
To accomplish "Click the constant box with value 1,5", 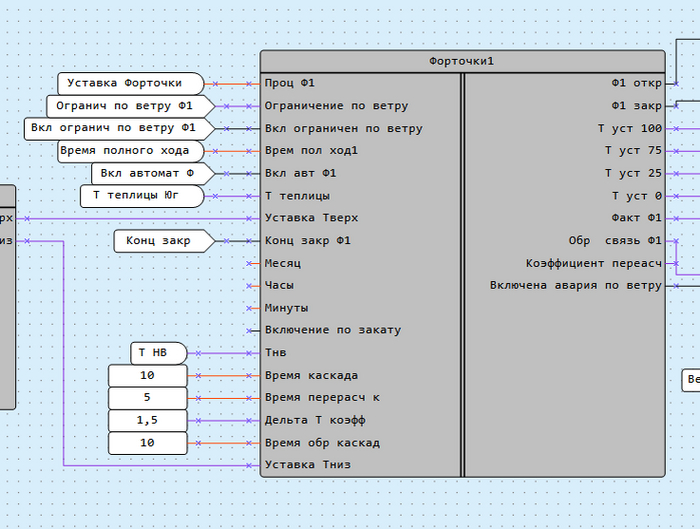I will 147,420.
